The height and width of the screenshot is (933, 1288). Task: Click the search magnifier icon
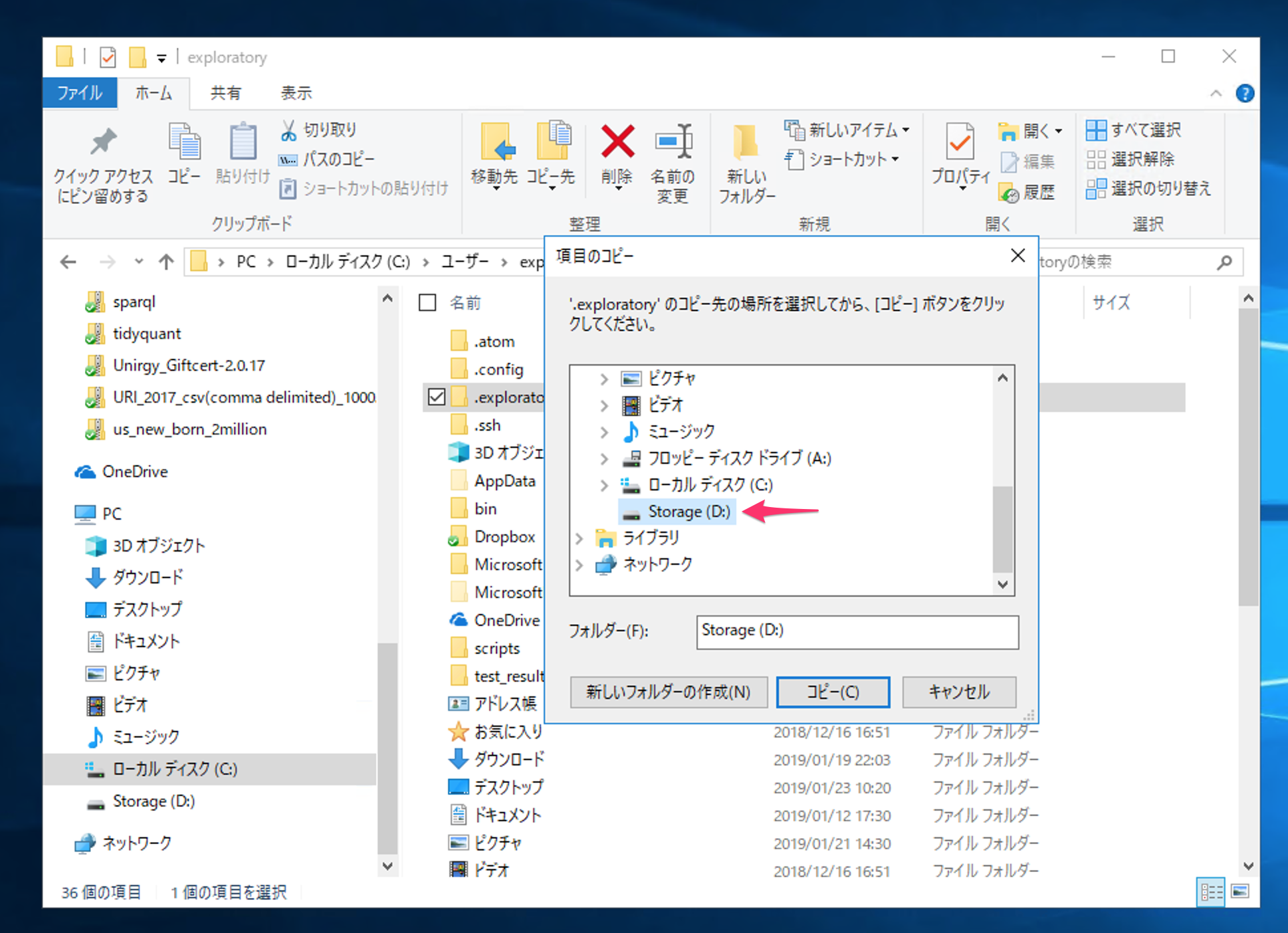tap(1224, 262)
